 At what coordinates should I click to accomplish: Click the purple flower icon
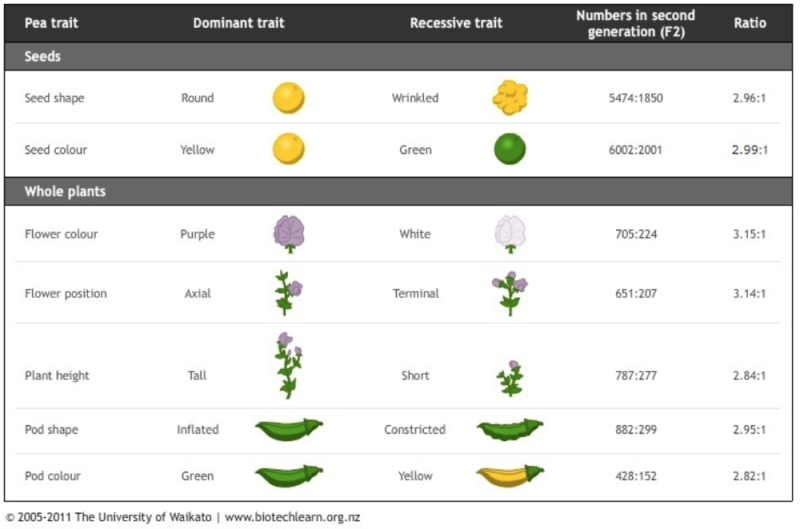[289, 234]
